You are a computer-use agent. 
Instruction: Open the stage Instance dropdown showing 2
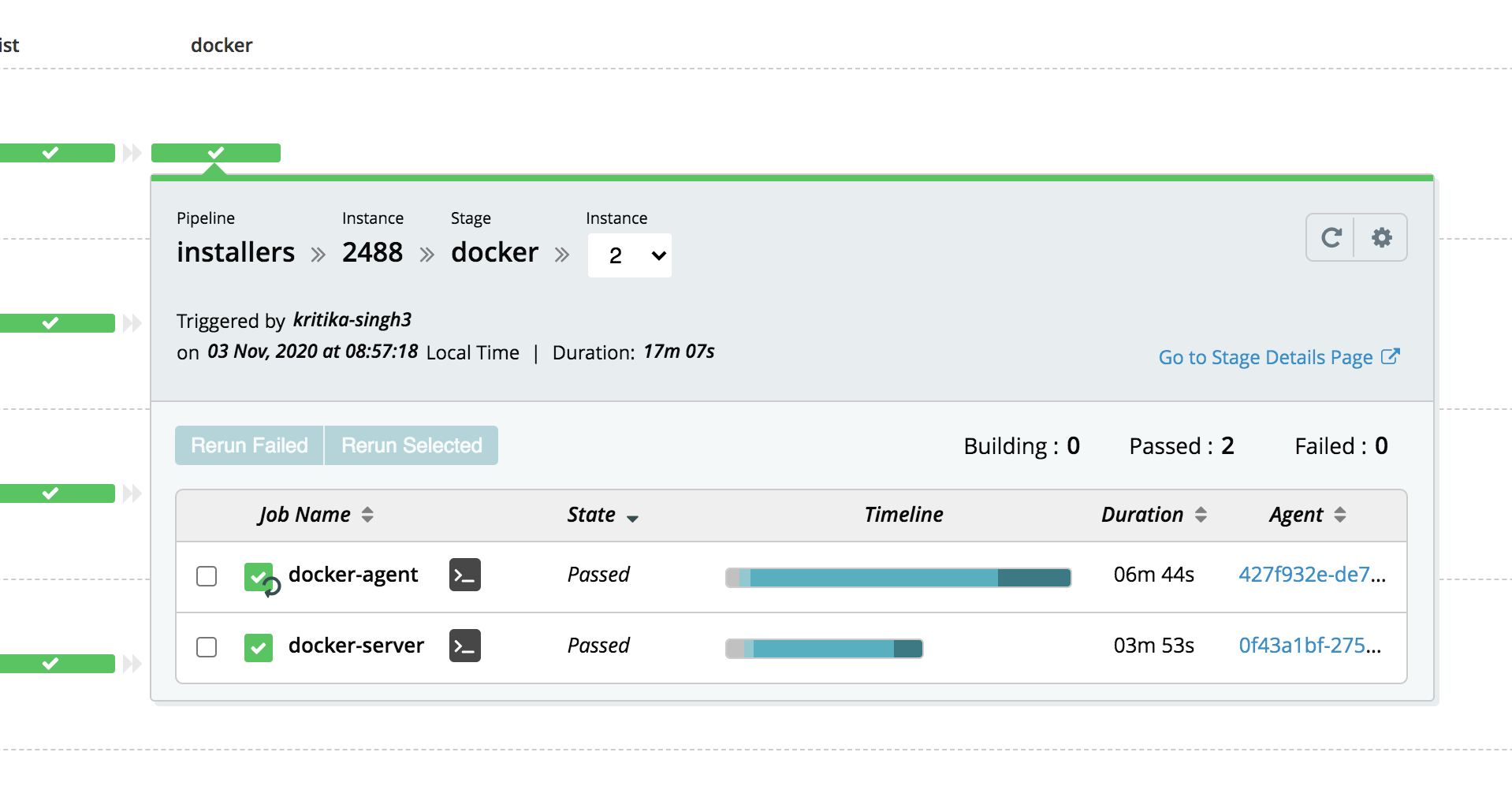point(630,255)
